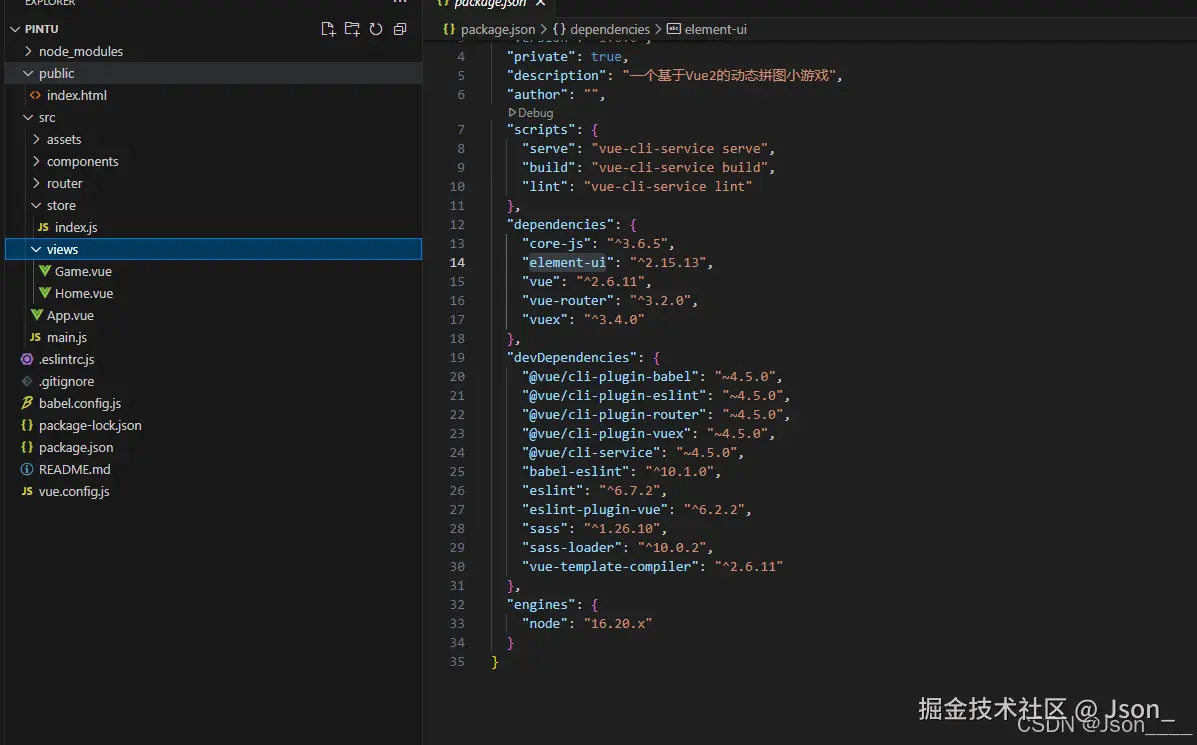Collapse the src folder
Screen dimensions: 1197x745
(x=47, y=117)
